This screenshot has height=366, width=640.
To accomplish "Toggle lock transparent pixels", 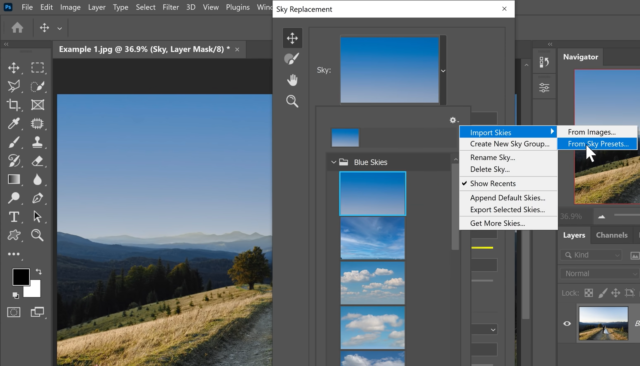I will 589,293.
